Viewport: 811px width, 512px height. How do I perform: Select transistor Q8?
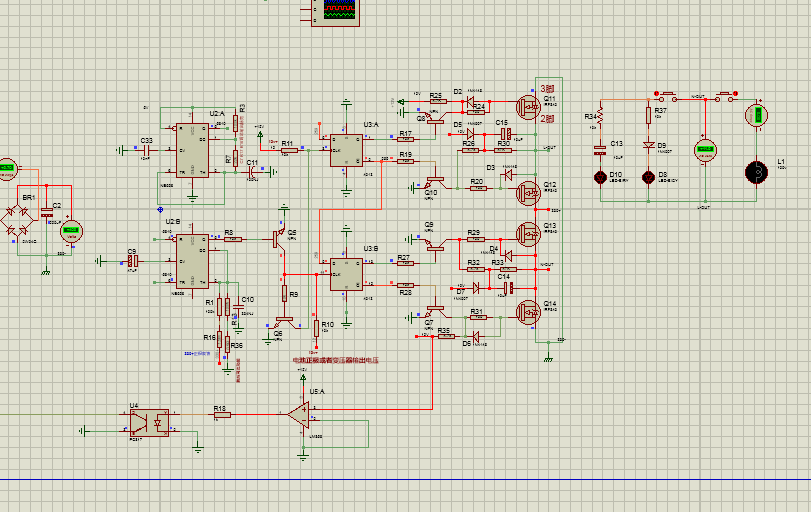pos(435,118)
